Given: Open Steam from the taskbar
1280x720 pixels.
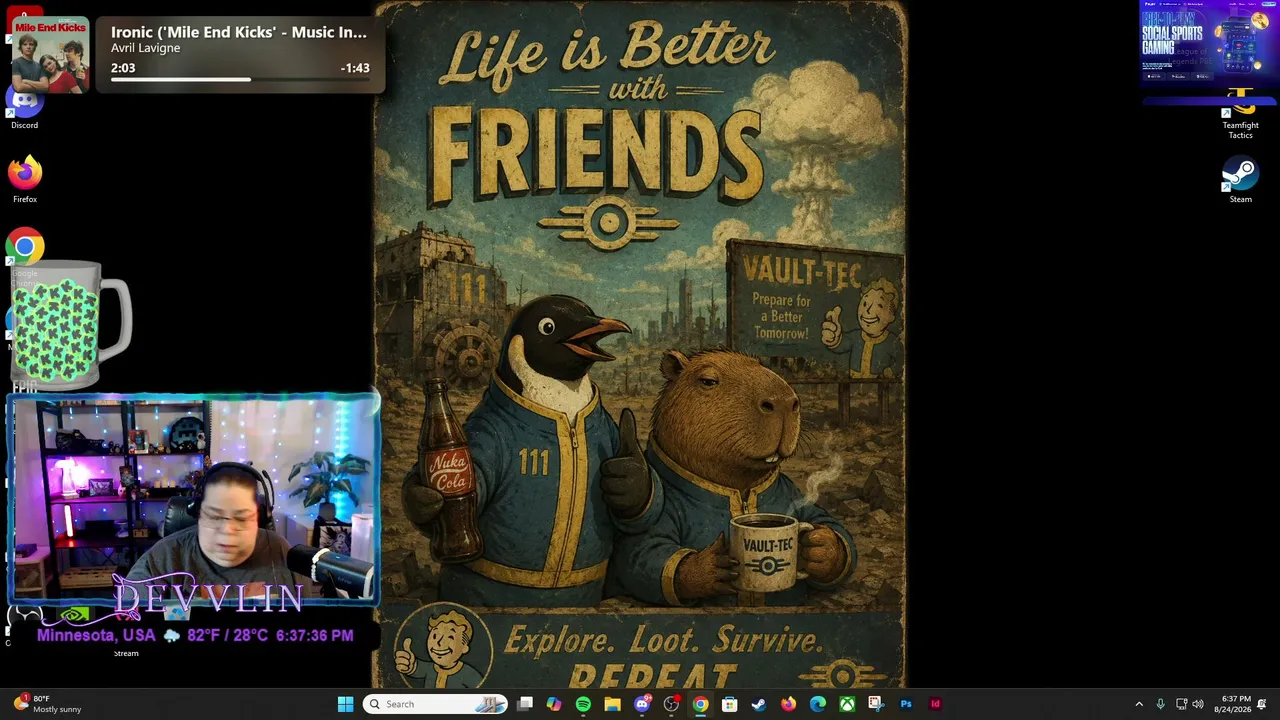Looking at the screenshot, I should (x=759, y=704).
